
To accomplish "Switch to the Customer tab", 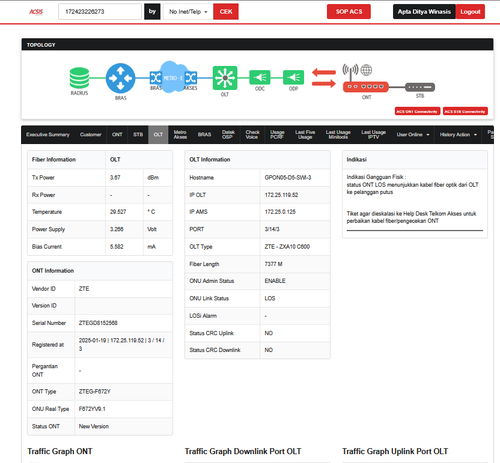I will coord(91,135).
